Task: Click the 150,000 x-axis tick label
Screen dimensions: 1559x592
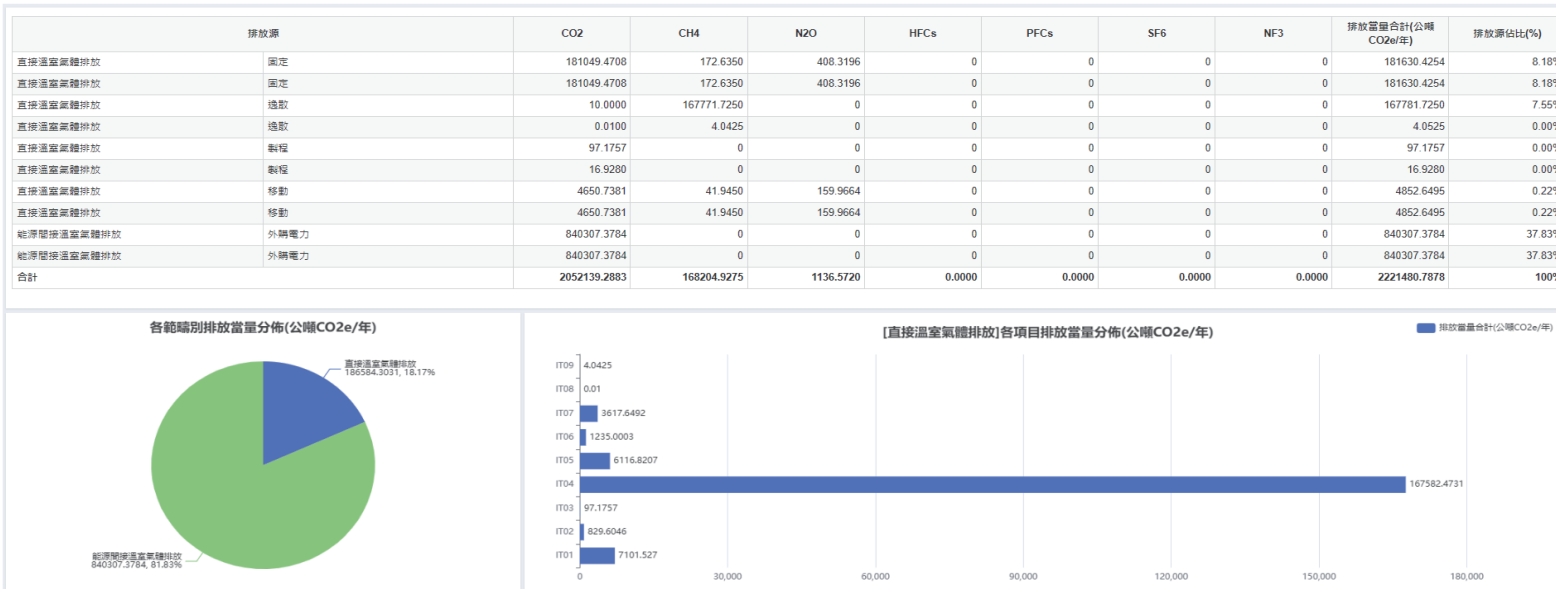Action: [1319, 577]
